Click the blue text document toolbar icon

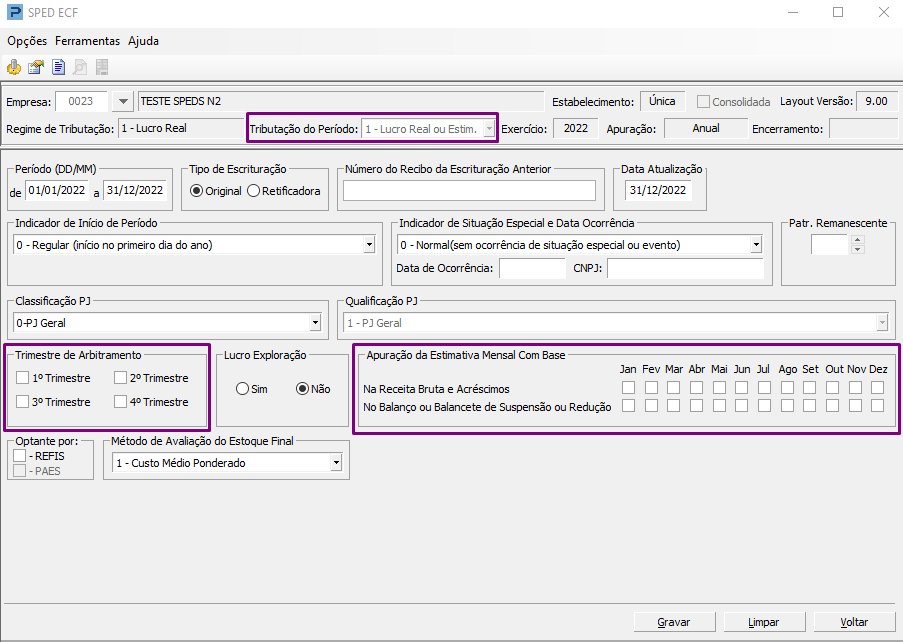58,67
